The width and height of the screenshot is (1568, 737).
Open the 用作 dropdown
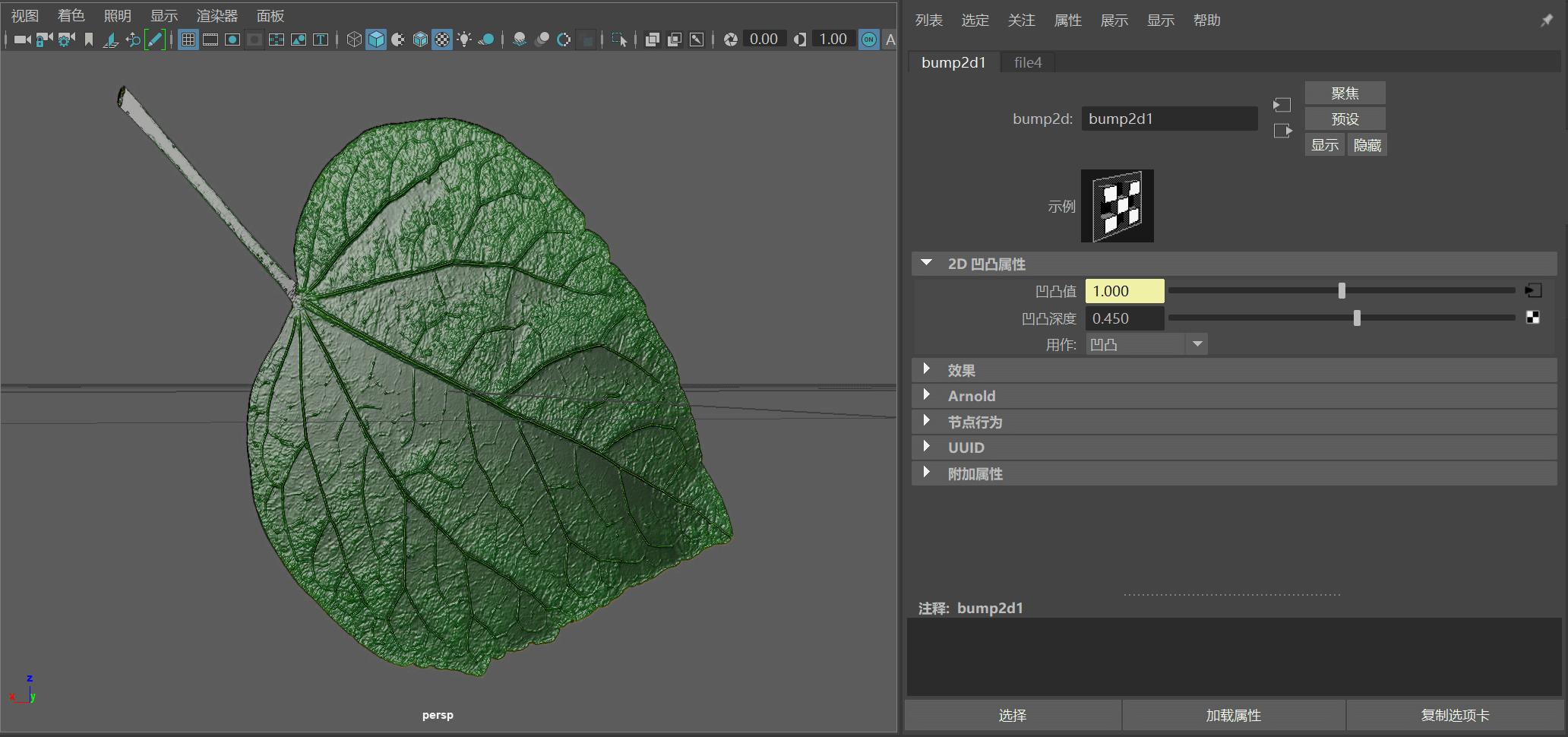1146,344
